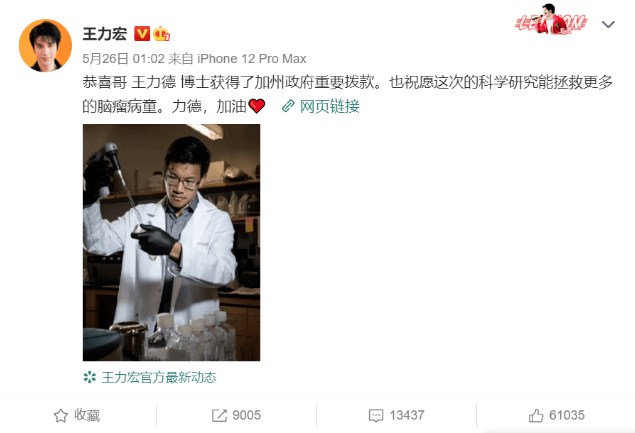The height and width of the screenshot is (433, 635).
Task: Click the 61035 likes count
Action: point(567,415)
